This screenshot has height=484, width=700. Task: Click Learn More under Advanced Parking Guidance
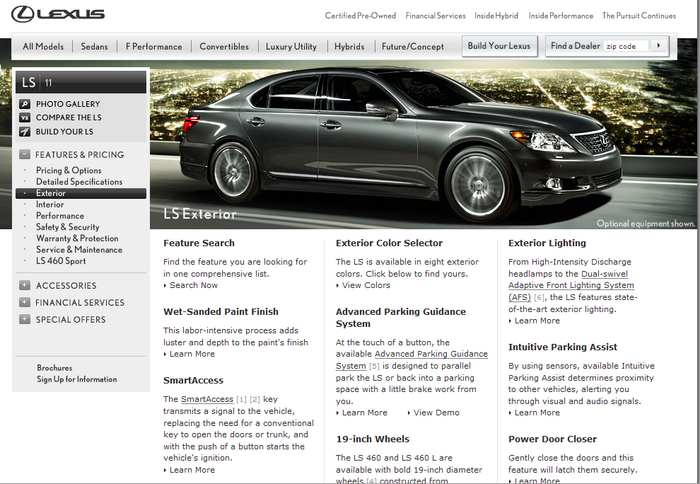point(364,413)
